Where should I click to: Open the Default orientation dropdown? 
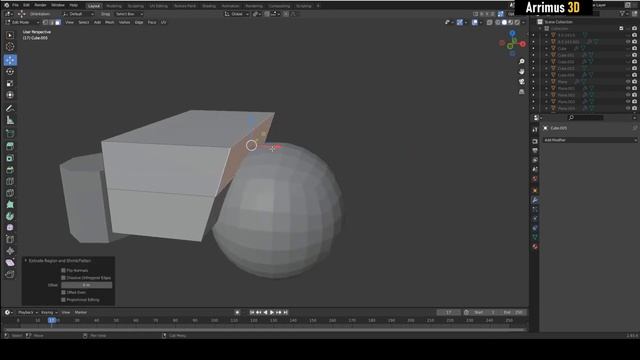(x=78, y=14)
